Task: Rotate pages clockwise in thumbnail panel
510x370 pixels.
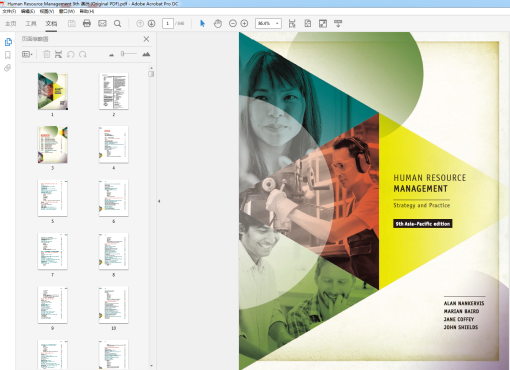Action: click(83, 54)
